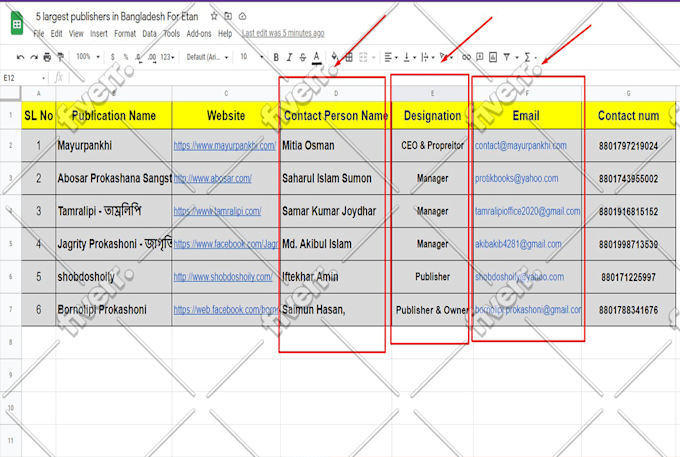The height and width of the screenshot is (457, 680).
Task: Open the name box E12 dropdown
Action: tap(43, 78)
